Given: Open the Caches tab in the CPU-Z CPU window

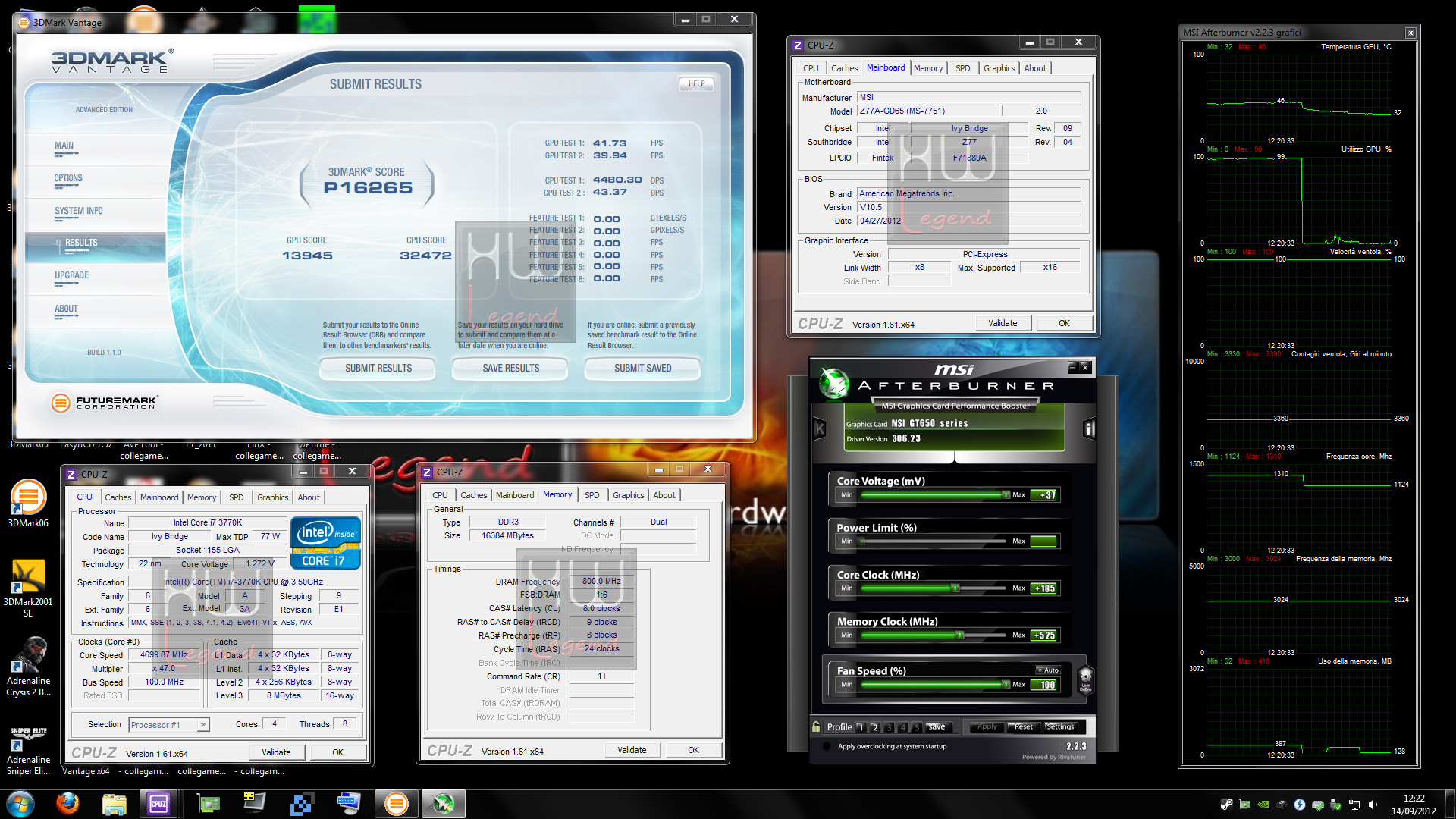Looking at the screenshot, I should [x=118, y=497].
